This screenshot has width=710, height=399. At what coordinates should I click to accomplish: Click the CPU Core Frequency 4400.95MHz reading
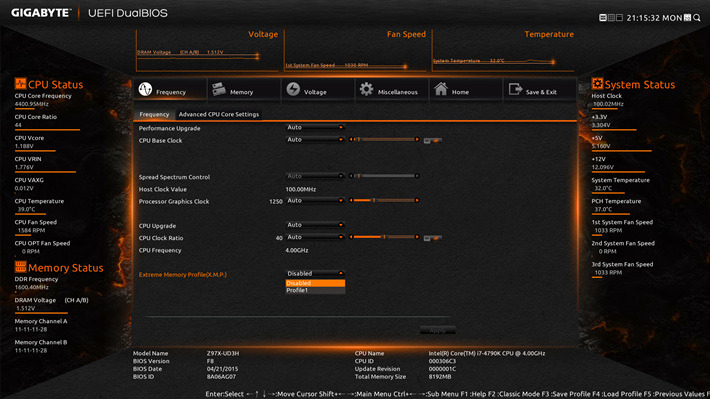pyautogui.click(x=31, y=104)
